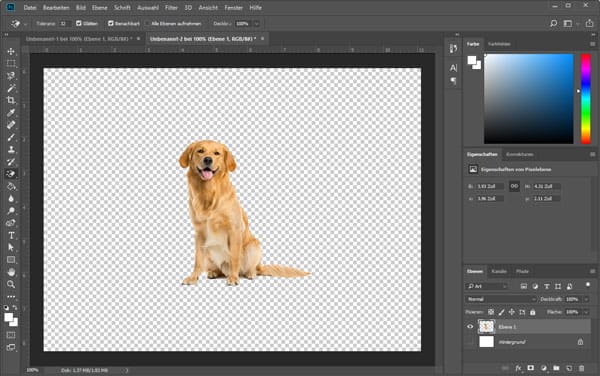Switch to the Kanäle tab
600x376 pixels.
(499, 271)
